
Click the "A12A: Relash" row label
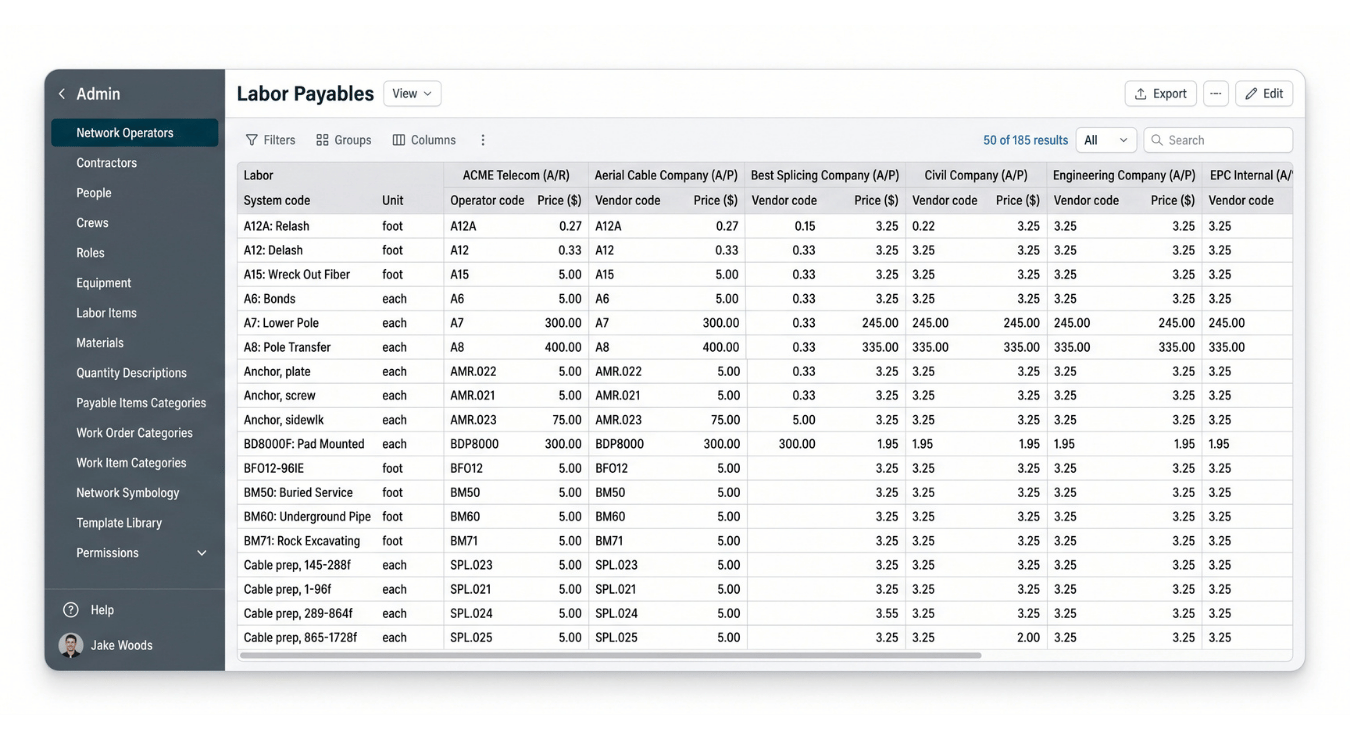click(276, 226)
